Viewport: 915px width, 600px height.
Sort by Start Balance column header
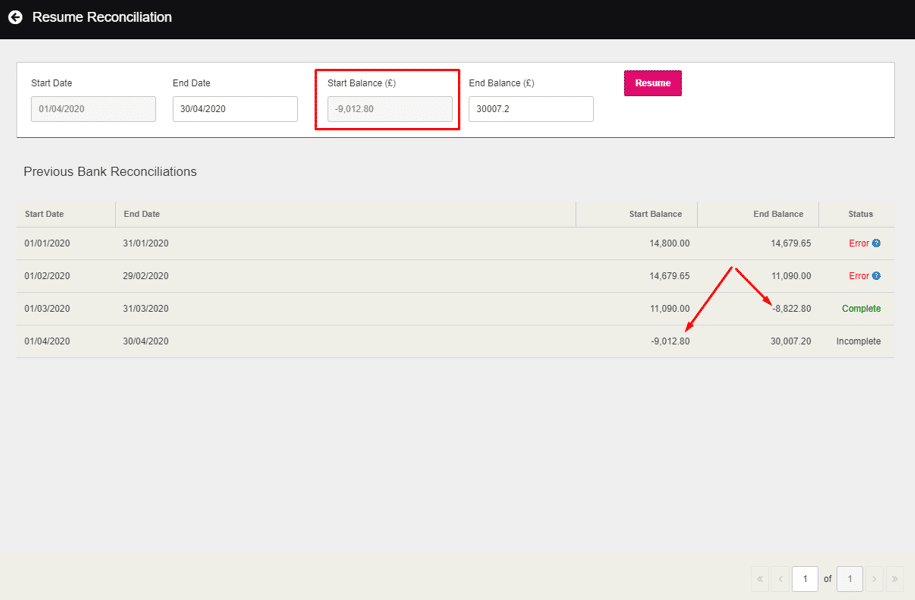click(x=655, y=214)
